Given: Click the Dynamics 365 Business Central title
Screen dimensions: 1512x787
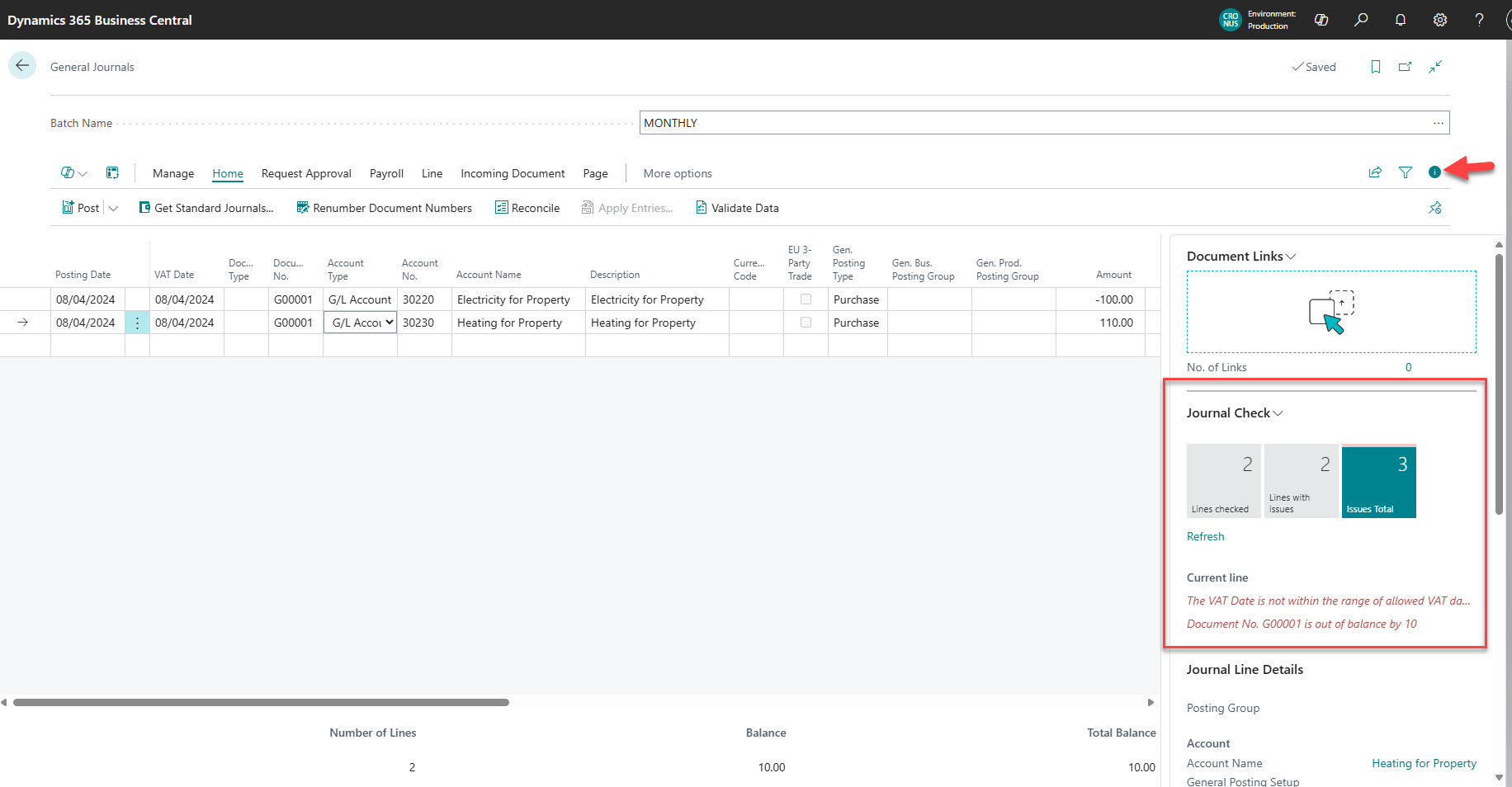Looking at the screenshot, I should tap(100, 20).
